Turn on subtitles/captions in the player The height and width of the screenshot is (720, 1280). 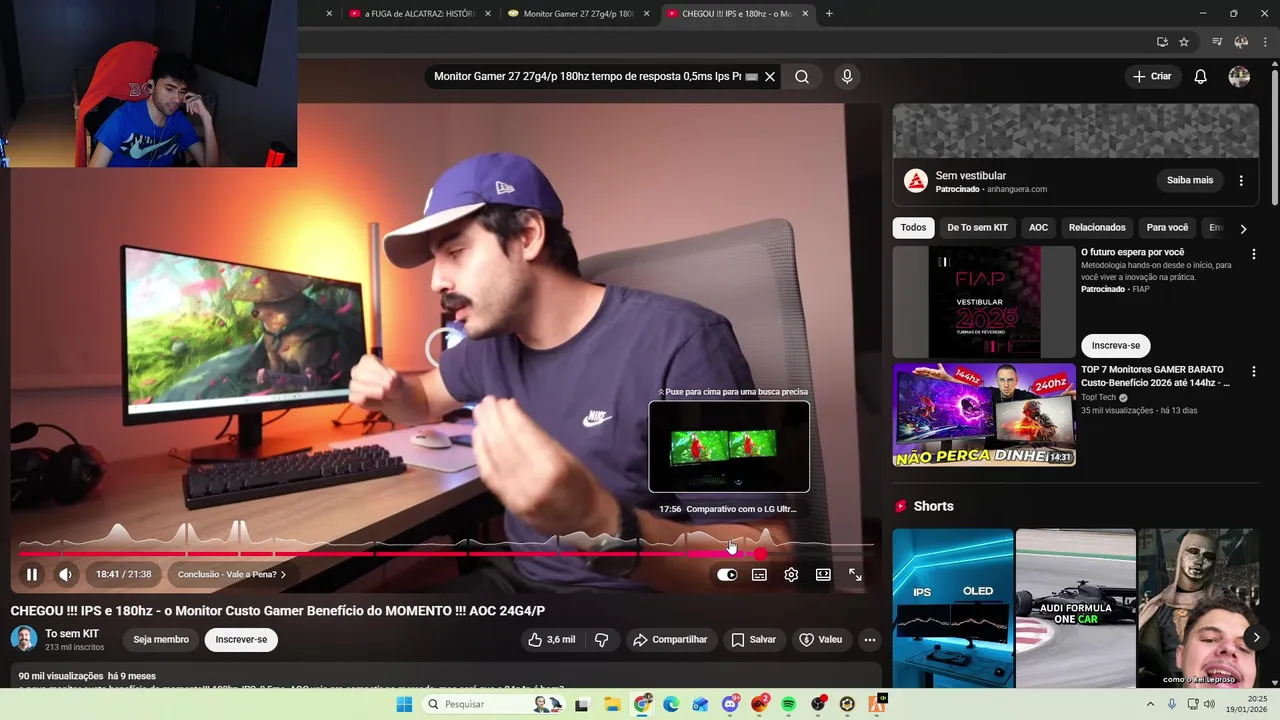pyautogui.click(x=759, y=575)
